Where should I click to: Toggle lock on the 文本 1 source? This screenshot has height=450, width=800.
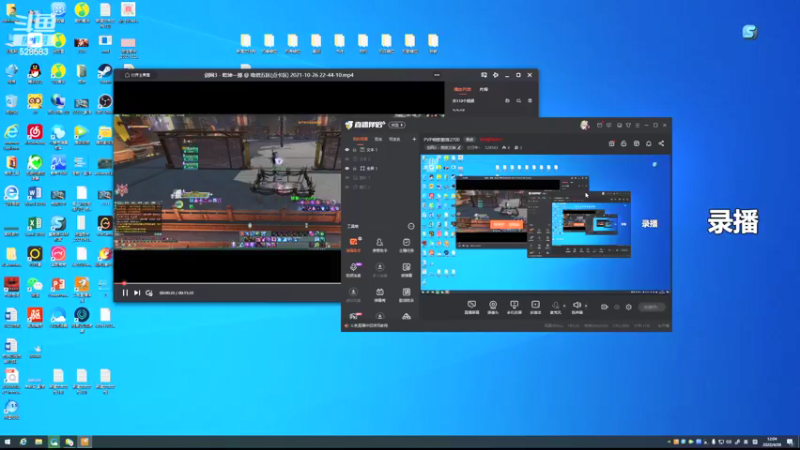355,150
